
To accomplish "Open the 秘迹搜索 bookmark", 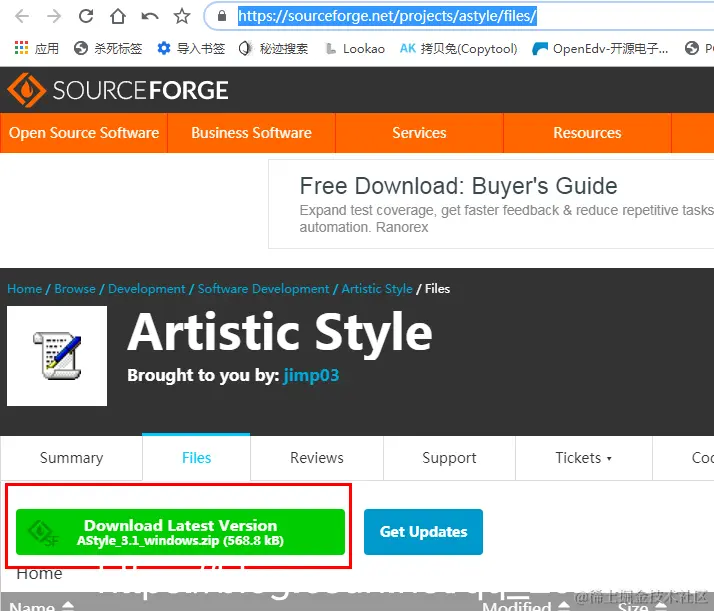I will (x=273, y=48).
